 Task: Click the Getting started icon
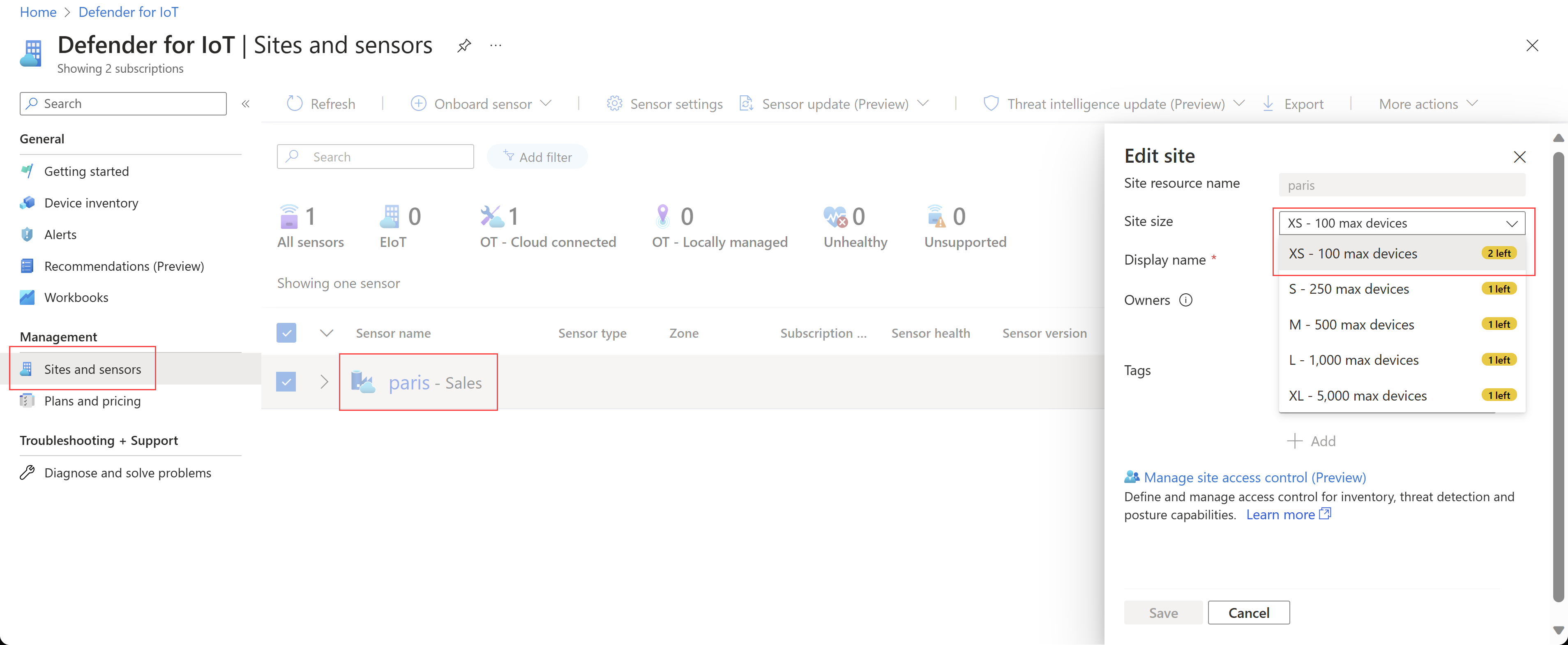[x=28, y=170]
